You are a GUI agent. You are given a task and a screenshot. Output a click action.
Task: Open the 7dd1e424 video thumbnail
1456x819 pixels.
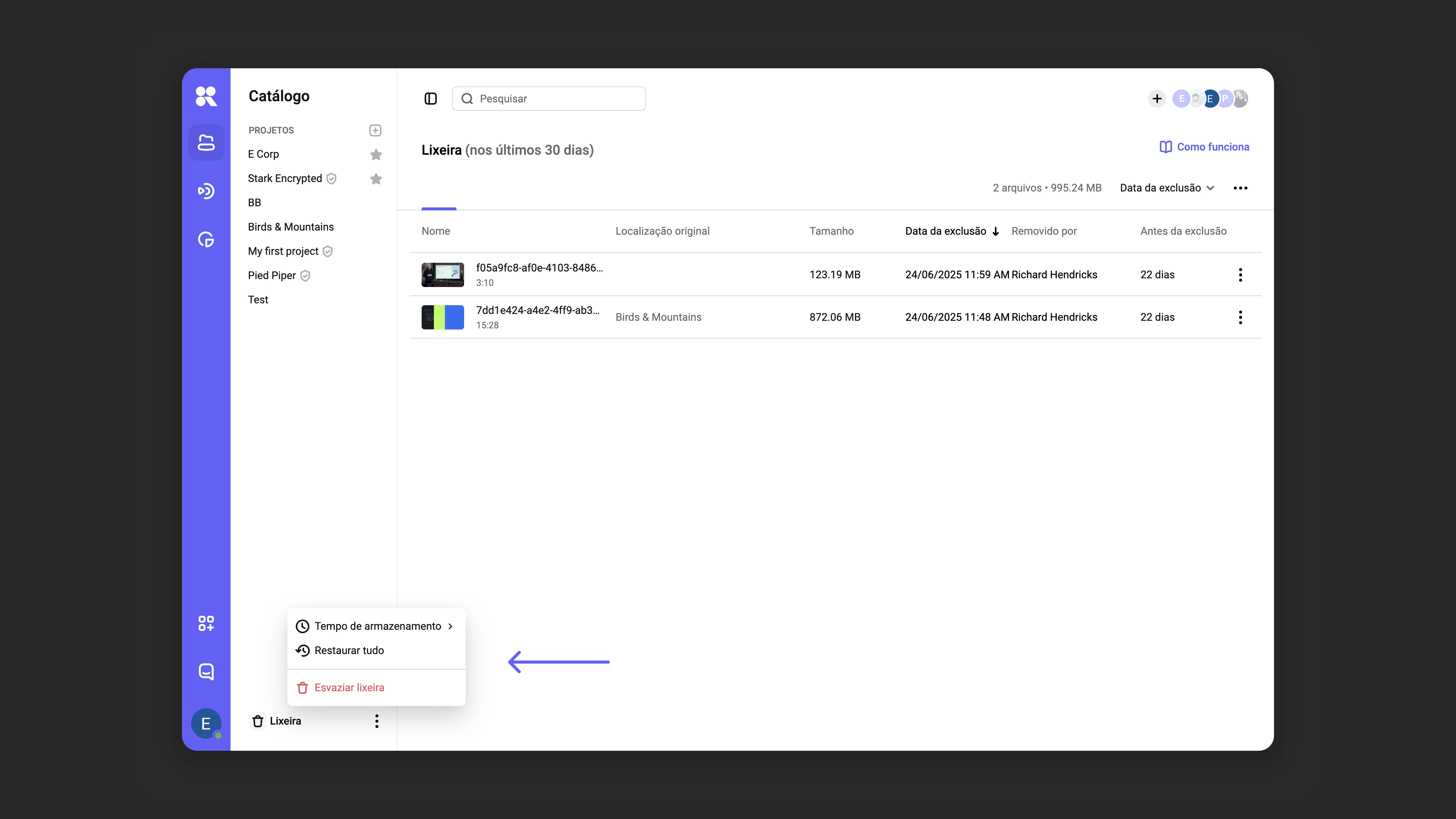442,317
